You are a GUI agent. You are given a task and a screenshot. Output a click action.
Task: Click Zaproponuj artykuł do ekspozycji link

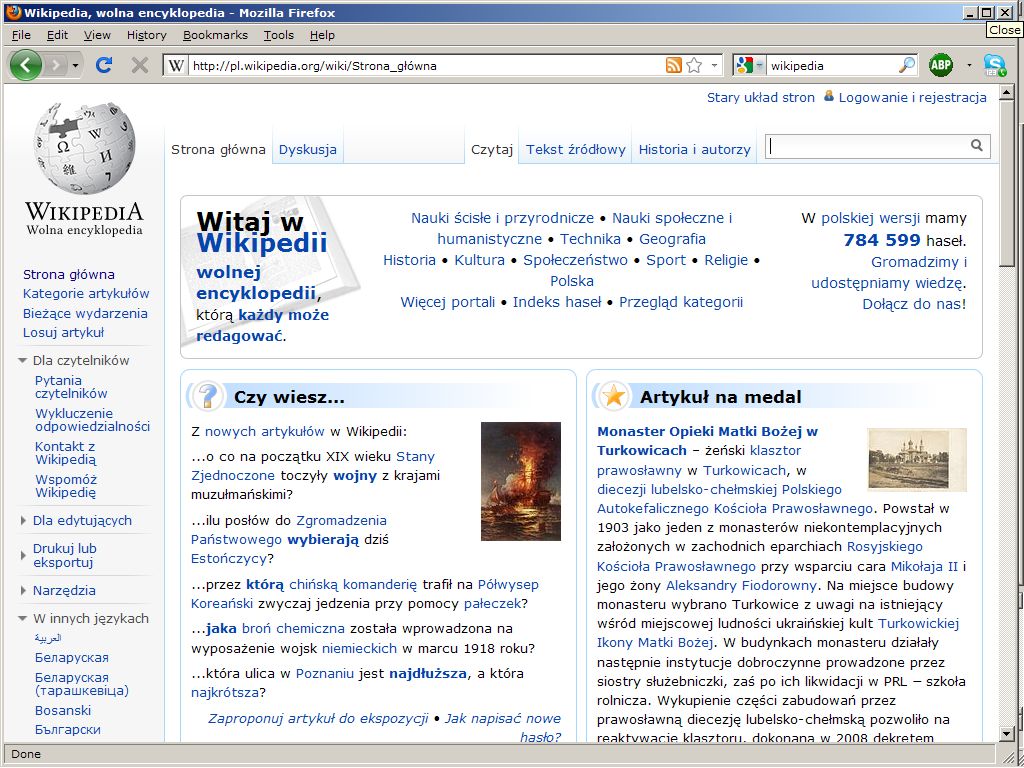tap(318, 718)
